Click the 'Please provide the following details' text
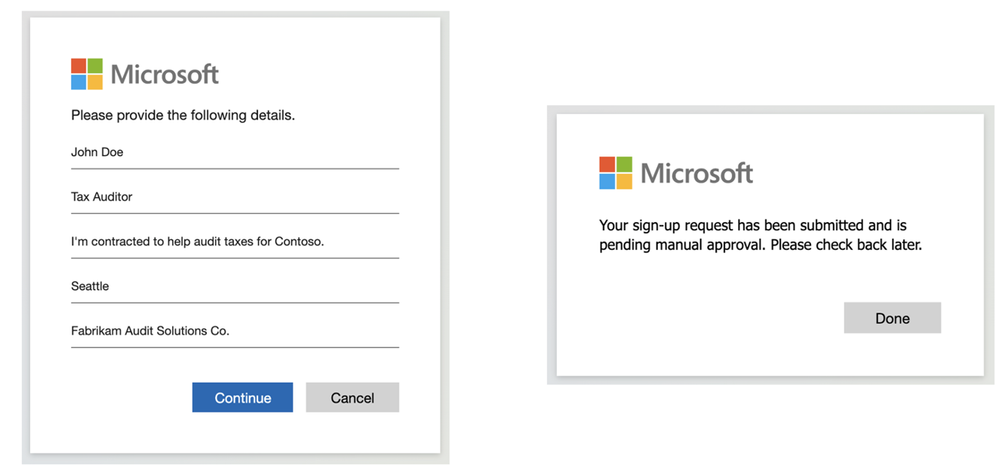 coord(183,115)
